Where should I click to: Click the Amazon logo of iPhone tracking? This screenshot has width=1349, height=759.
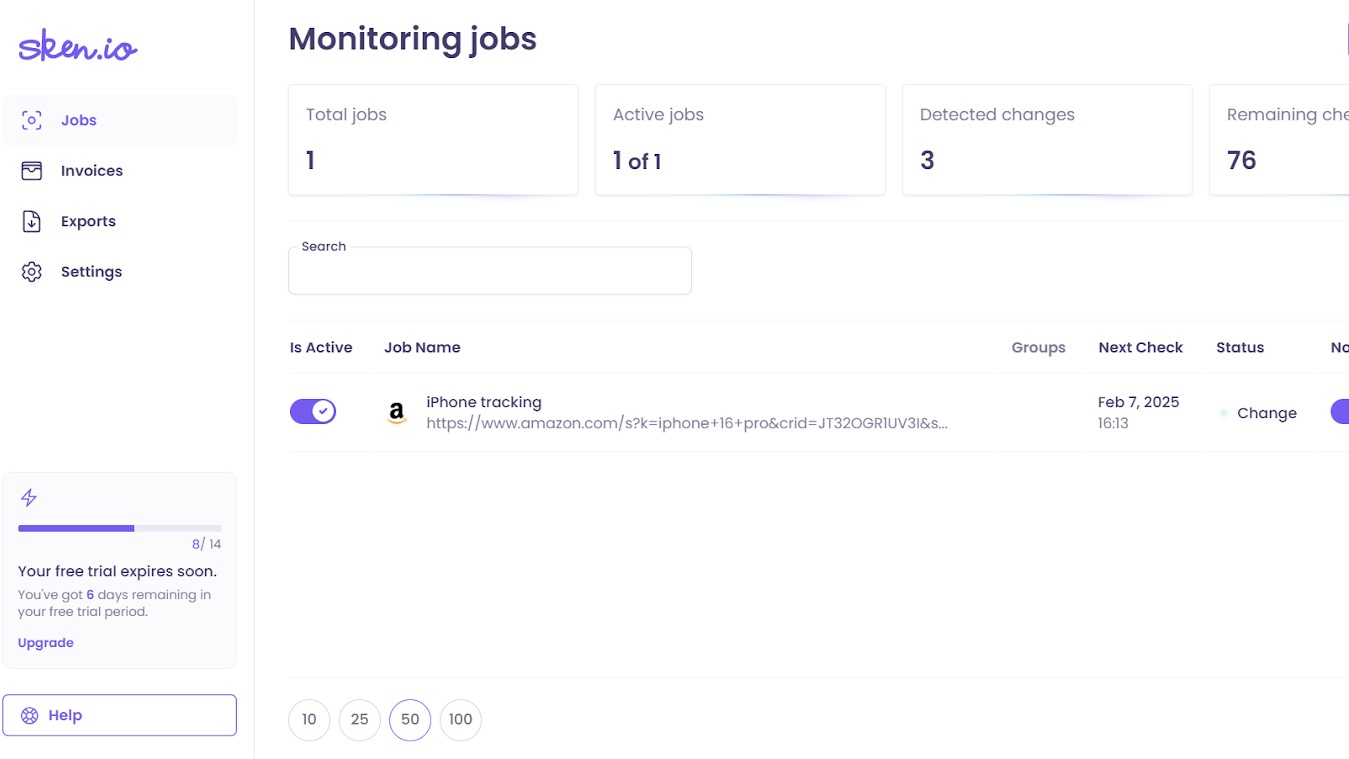(x=397, y=413)
